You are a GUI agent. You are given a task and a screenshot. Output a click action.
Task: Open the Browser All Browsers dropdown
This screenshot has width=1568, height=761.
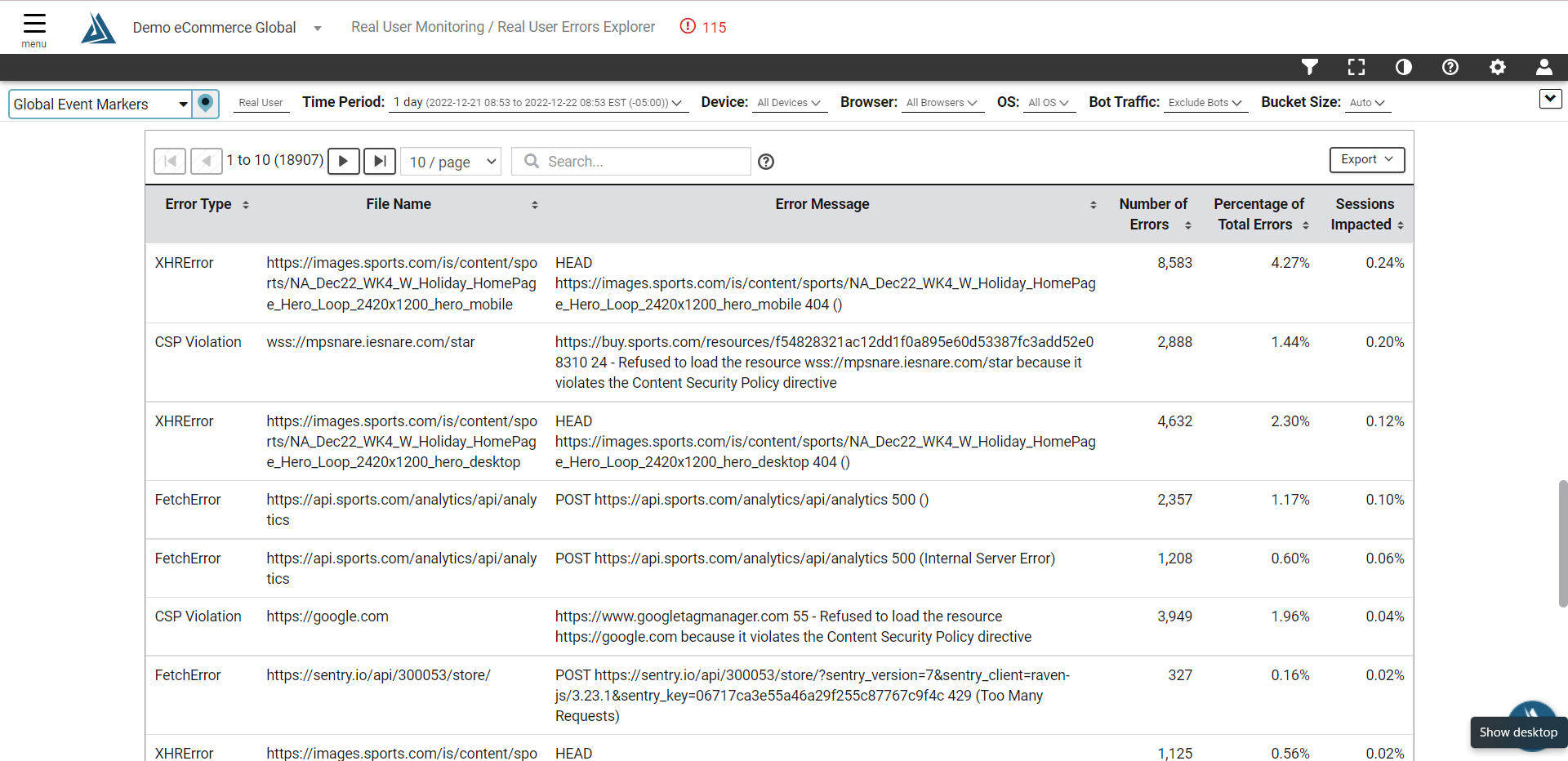(942, 103)
